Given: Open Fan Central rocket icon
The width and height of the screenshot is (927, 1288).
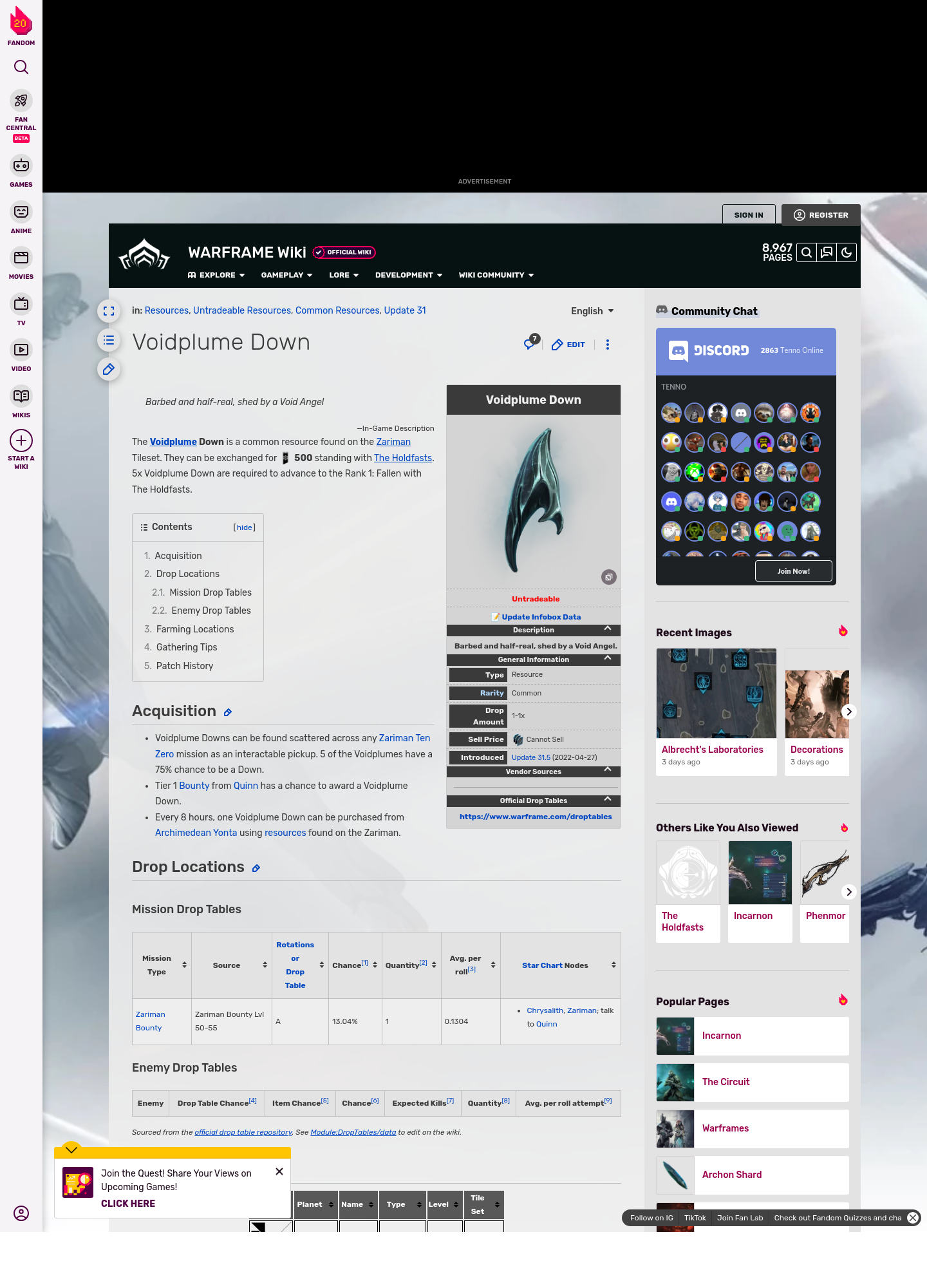Looking at the screenshot, I should [21, 101].
